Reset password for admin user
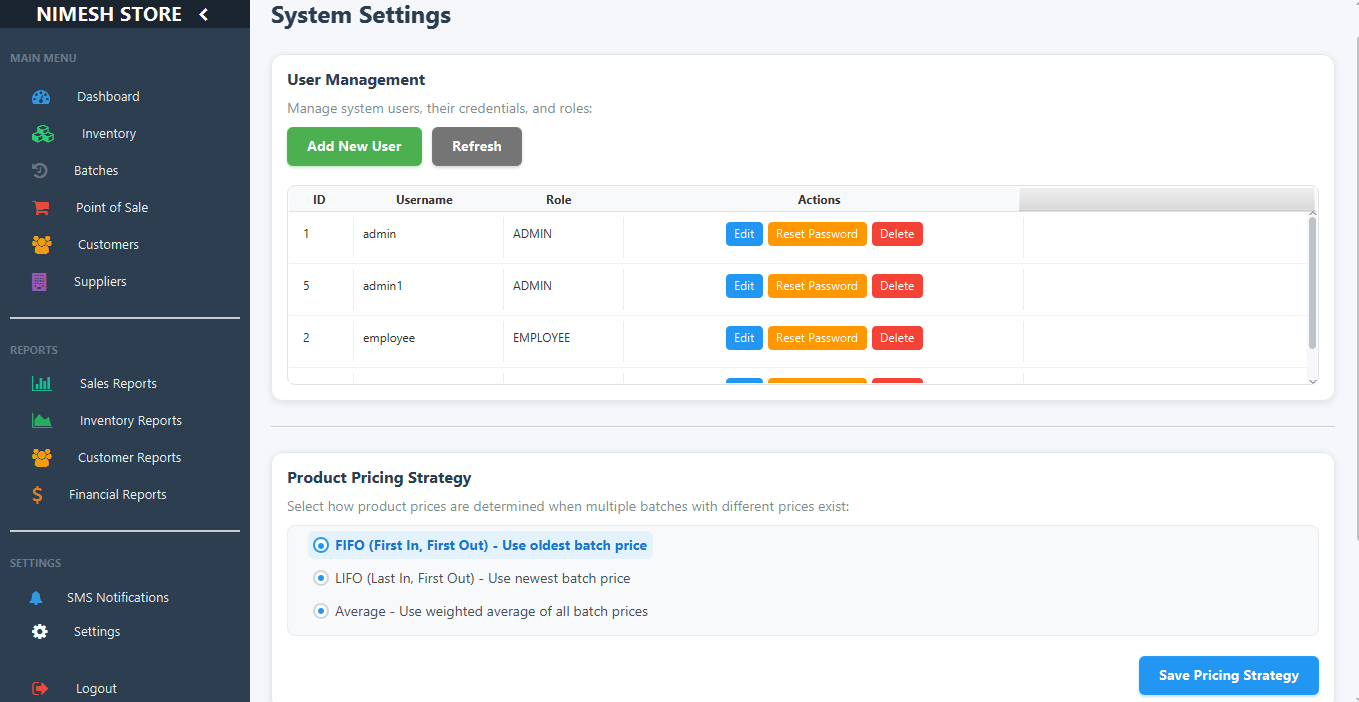The image size is (1359, 702). click(817, 234)
